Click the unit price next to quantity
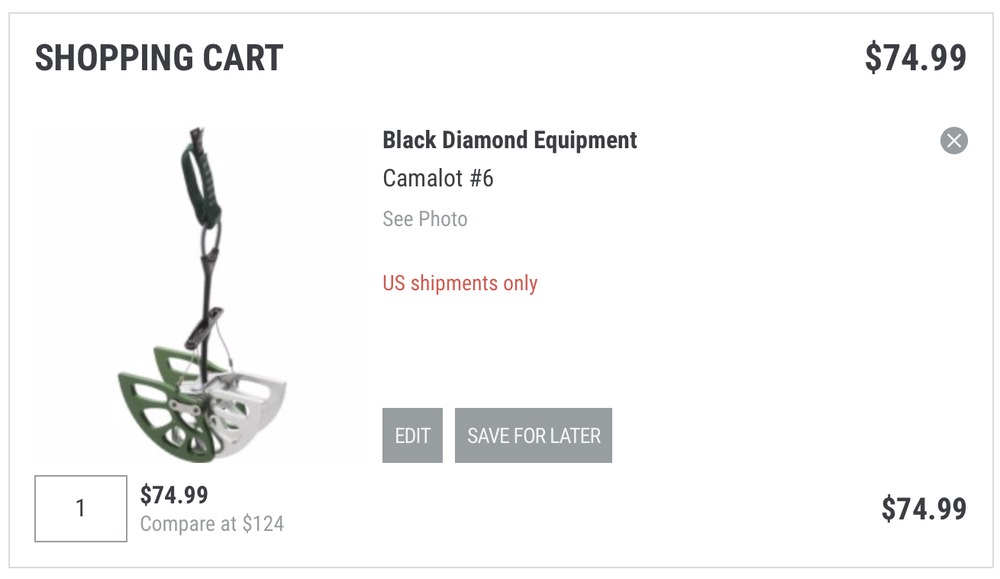 tap(174, 495)
